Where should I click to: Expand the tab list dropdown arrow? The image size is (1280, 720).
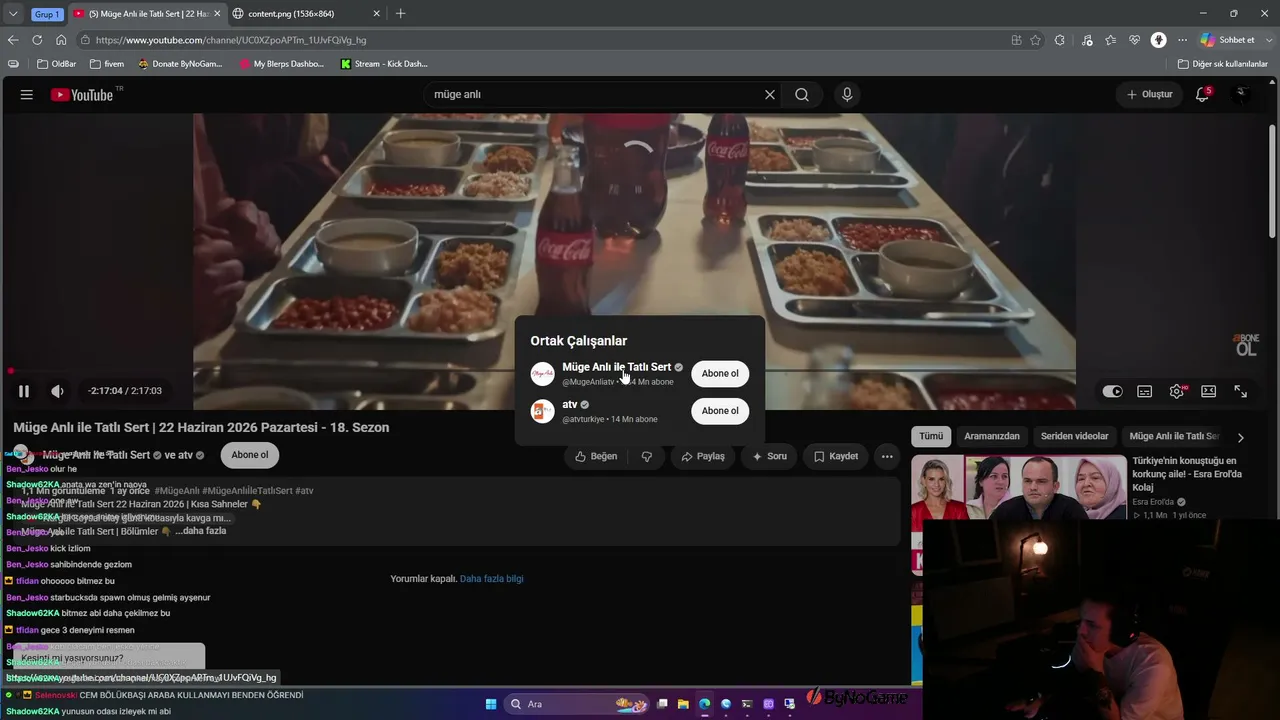point(13,14)
